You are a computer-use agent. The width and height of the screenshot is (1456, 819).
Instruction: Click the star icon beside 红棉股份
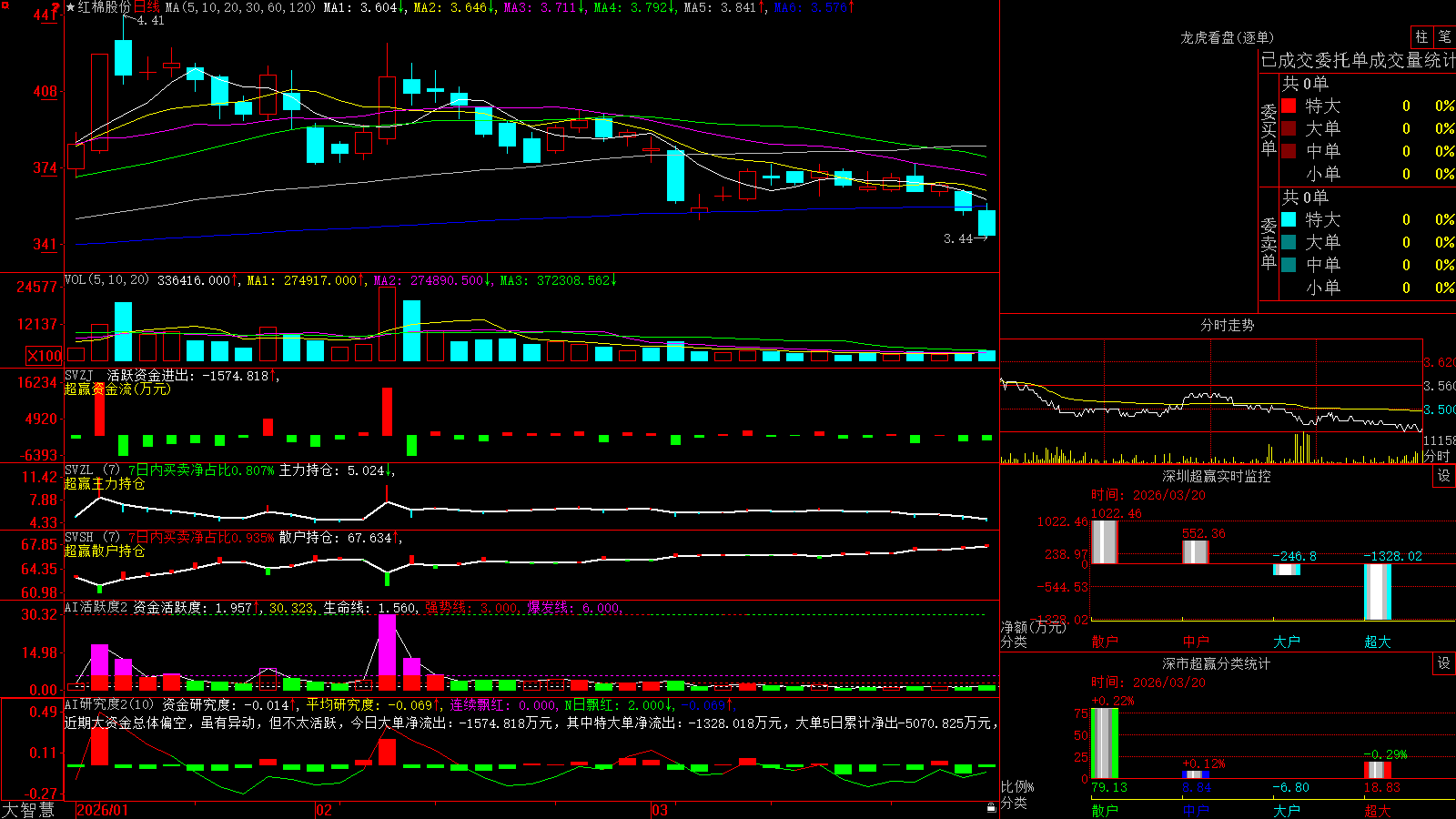point(71,7)
